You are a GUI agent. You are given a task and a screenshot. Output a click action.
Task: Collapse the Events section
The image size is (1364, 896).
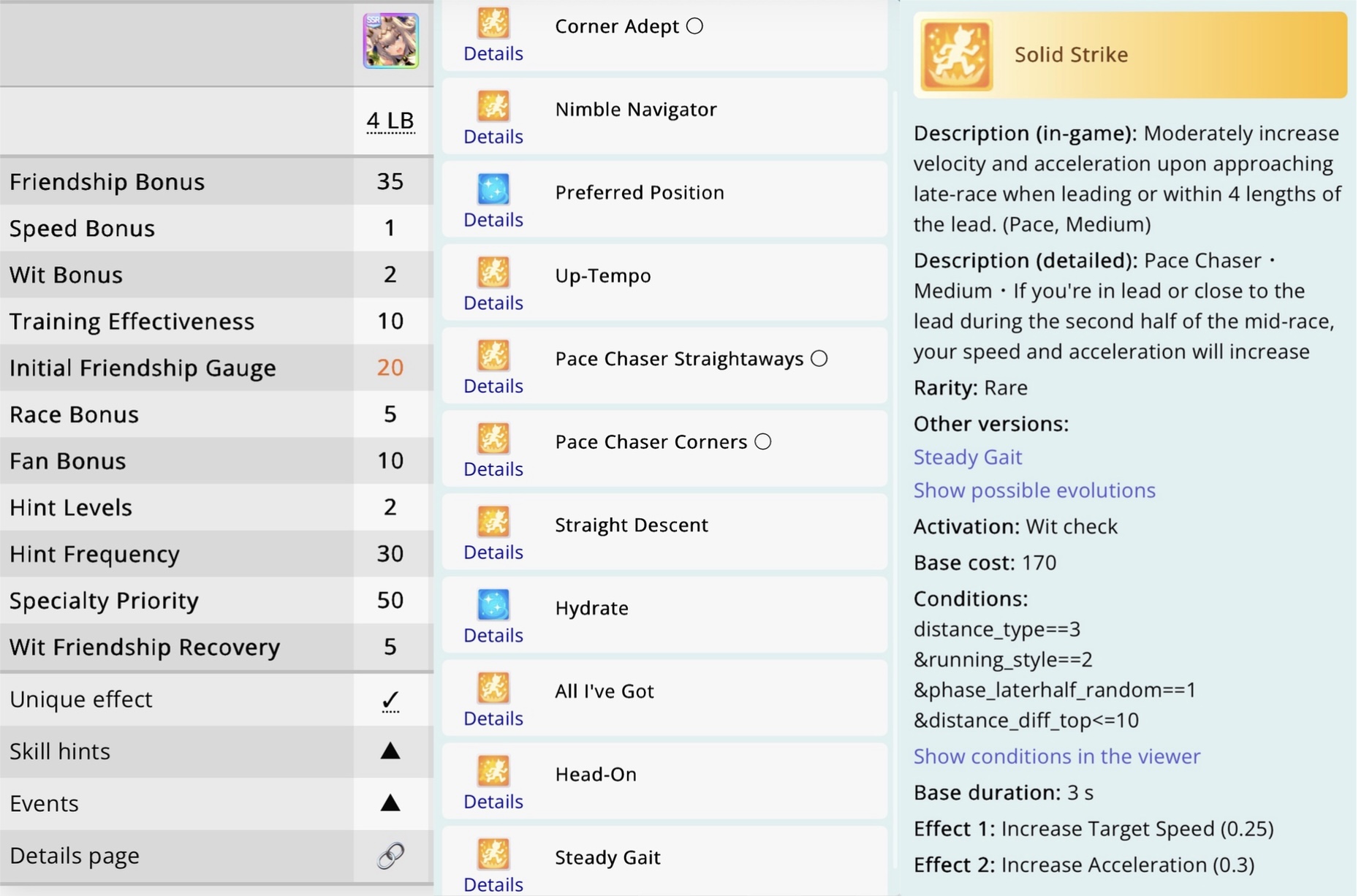[x=390, y=802]
